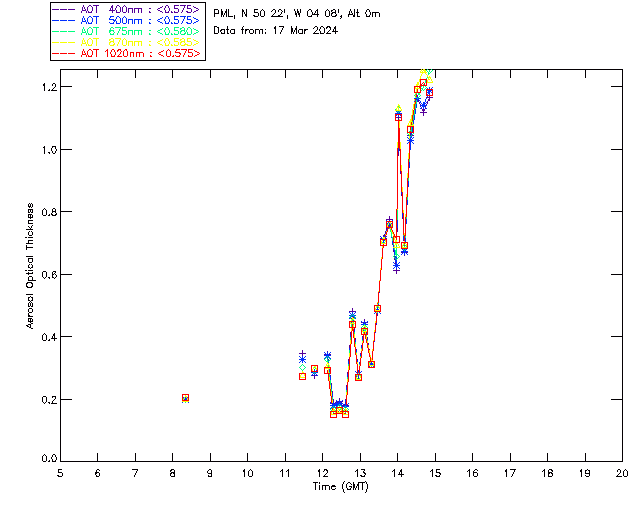Image resolution: width=640 pixels, height=512 pixels.
Task: Click the <0.575> mean value for 1020nm
Action: pyautogui.click(x=179, y=53)
